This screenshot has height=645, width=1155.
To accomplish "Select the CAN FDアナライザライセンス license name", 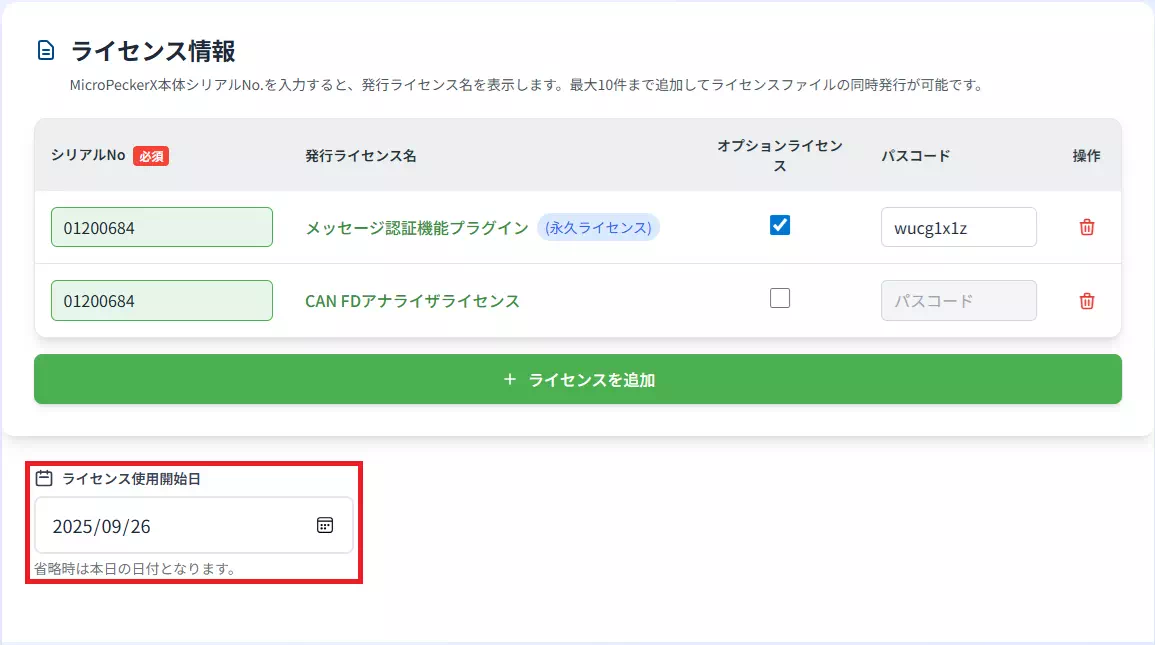I will 412,300.
